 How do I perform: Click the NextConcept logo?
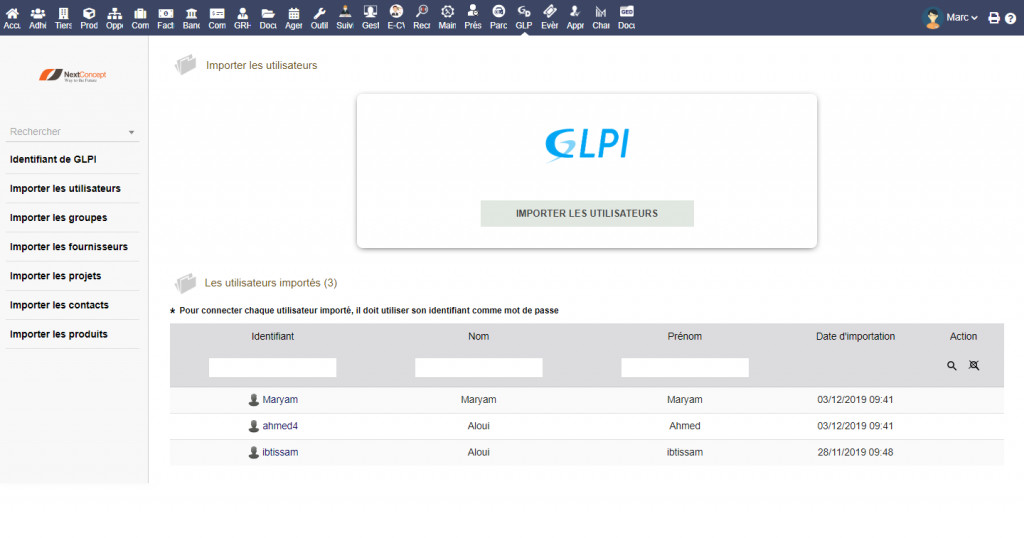tap(72, 76)
